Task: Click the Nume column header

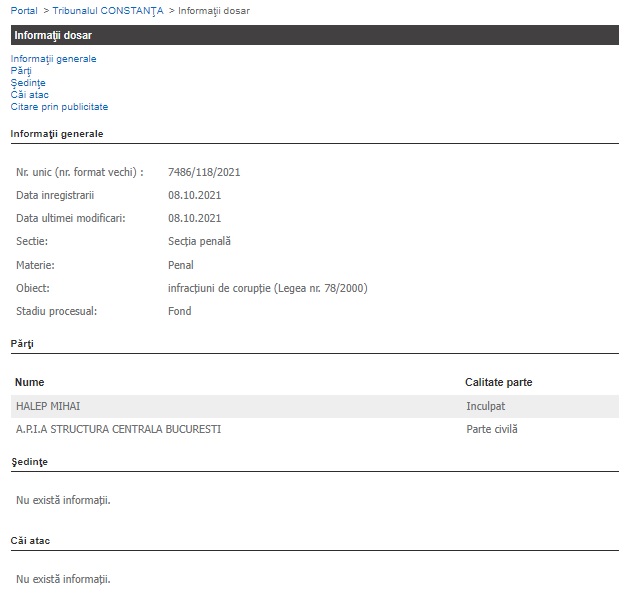Action: [29, 382]
